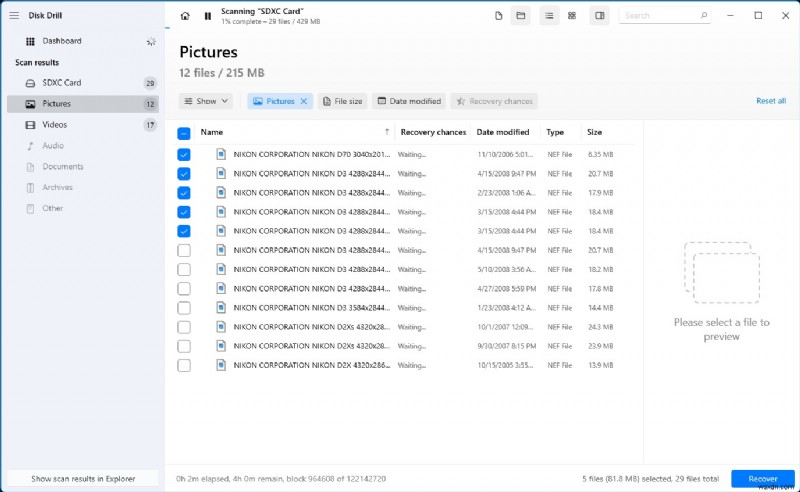Viewport: 800px width, 492px height.
Task: Sort by Recovery chances column header
Action: click(x=433, y=132)
